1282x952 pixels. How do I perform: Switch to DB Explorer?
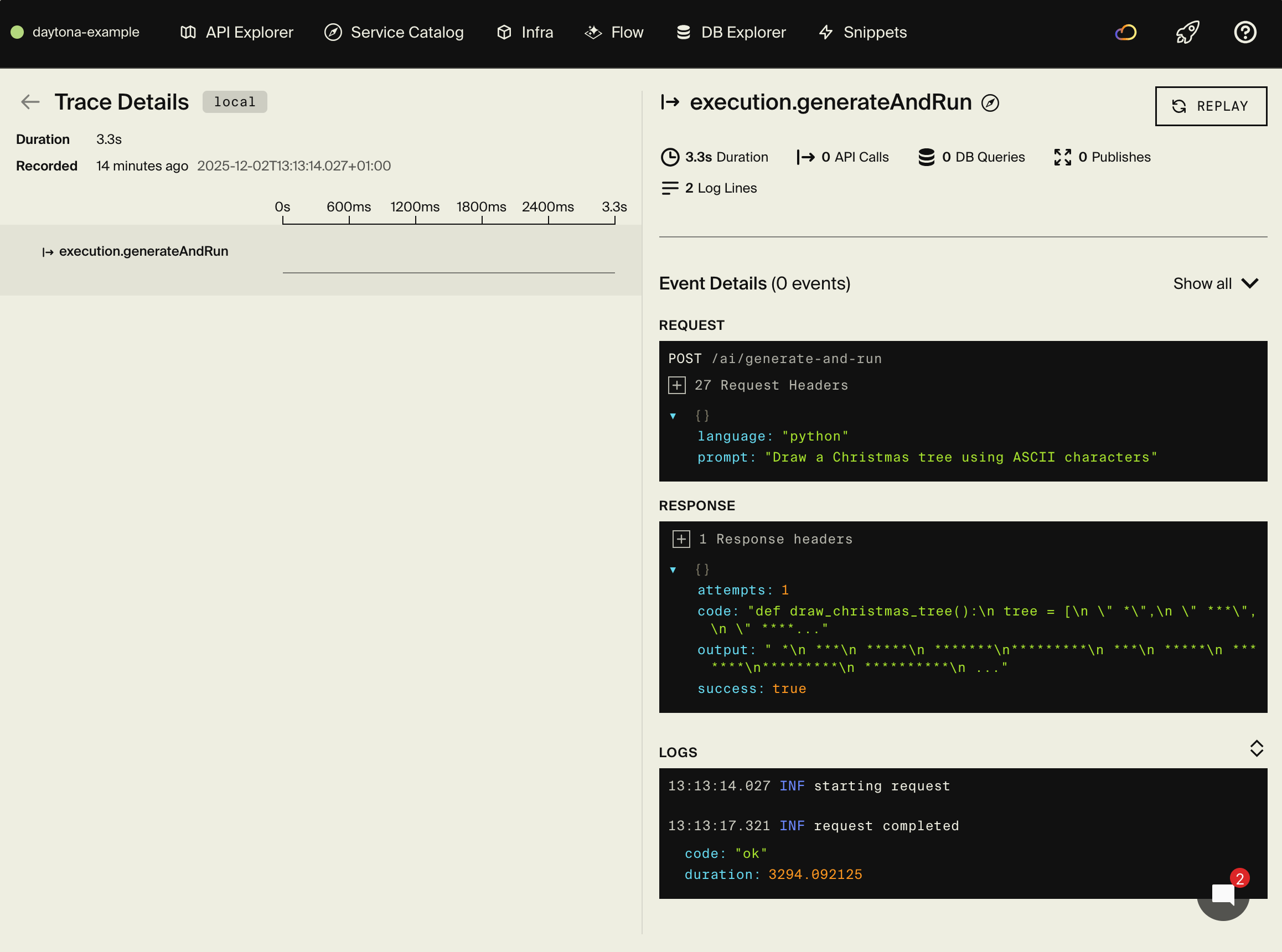click(731, 32)
